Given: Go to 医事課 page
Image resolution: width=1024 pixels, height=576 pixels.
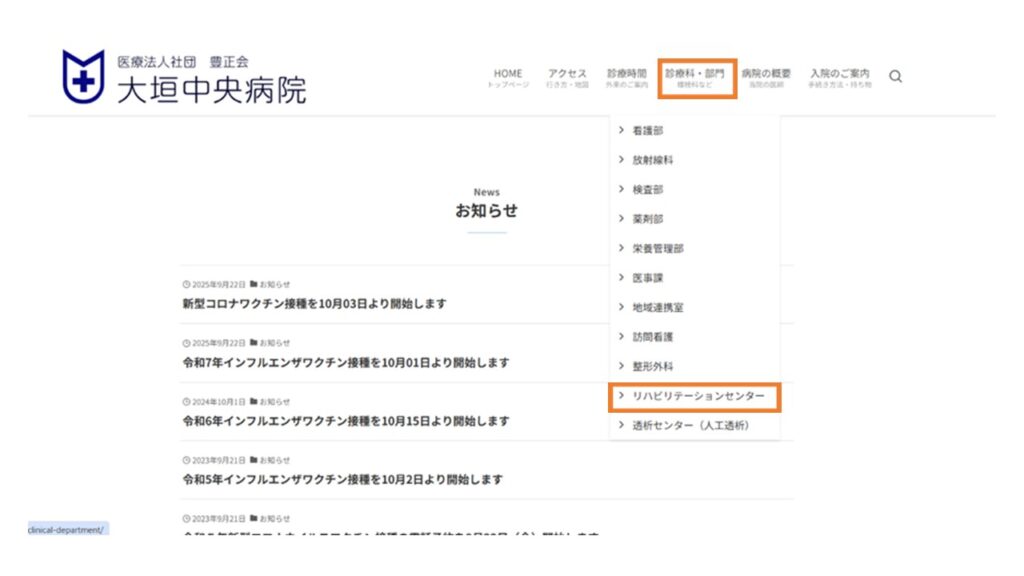Looking at the screenshot, I should click(647, 278).
